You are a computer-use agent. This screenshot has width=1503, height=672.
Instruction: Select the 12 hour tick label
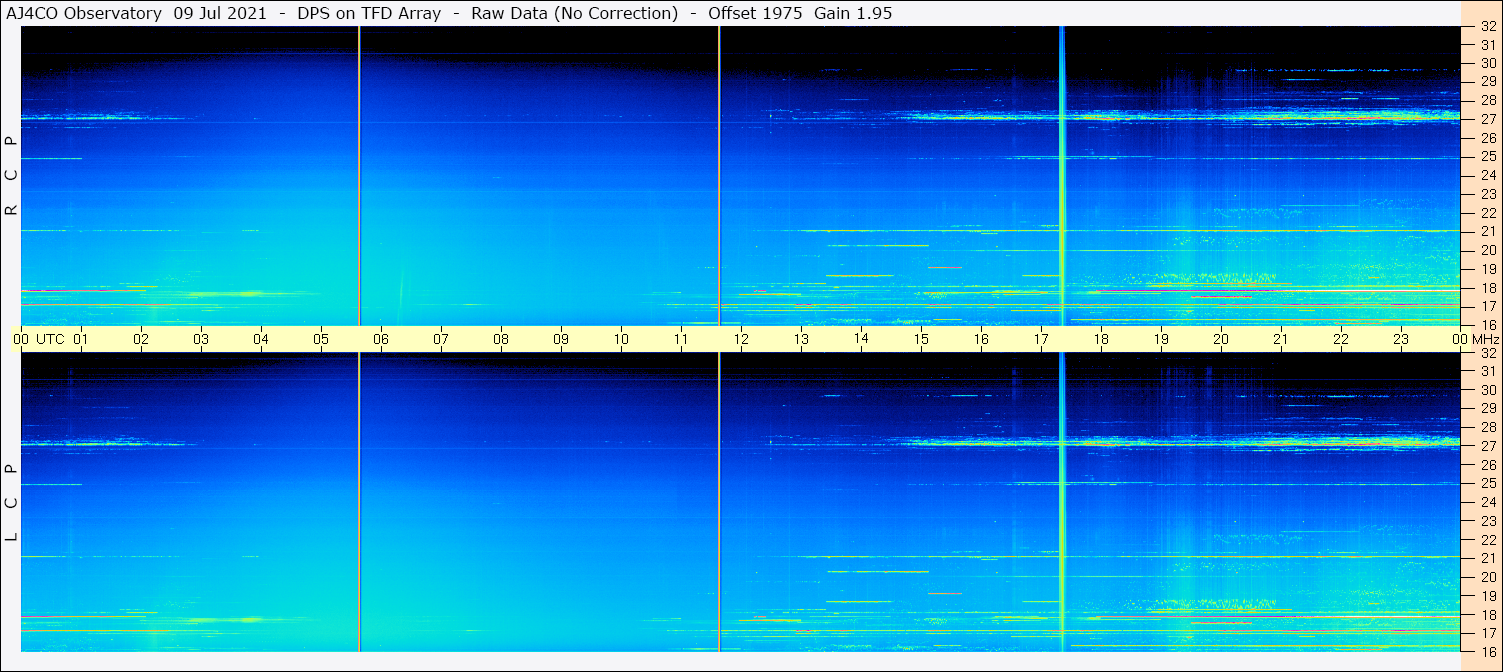741,339
